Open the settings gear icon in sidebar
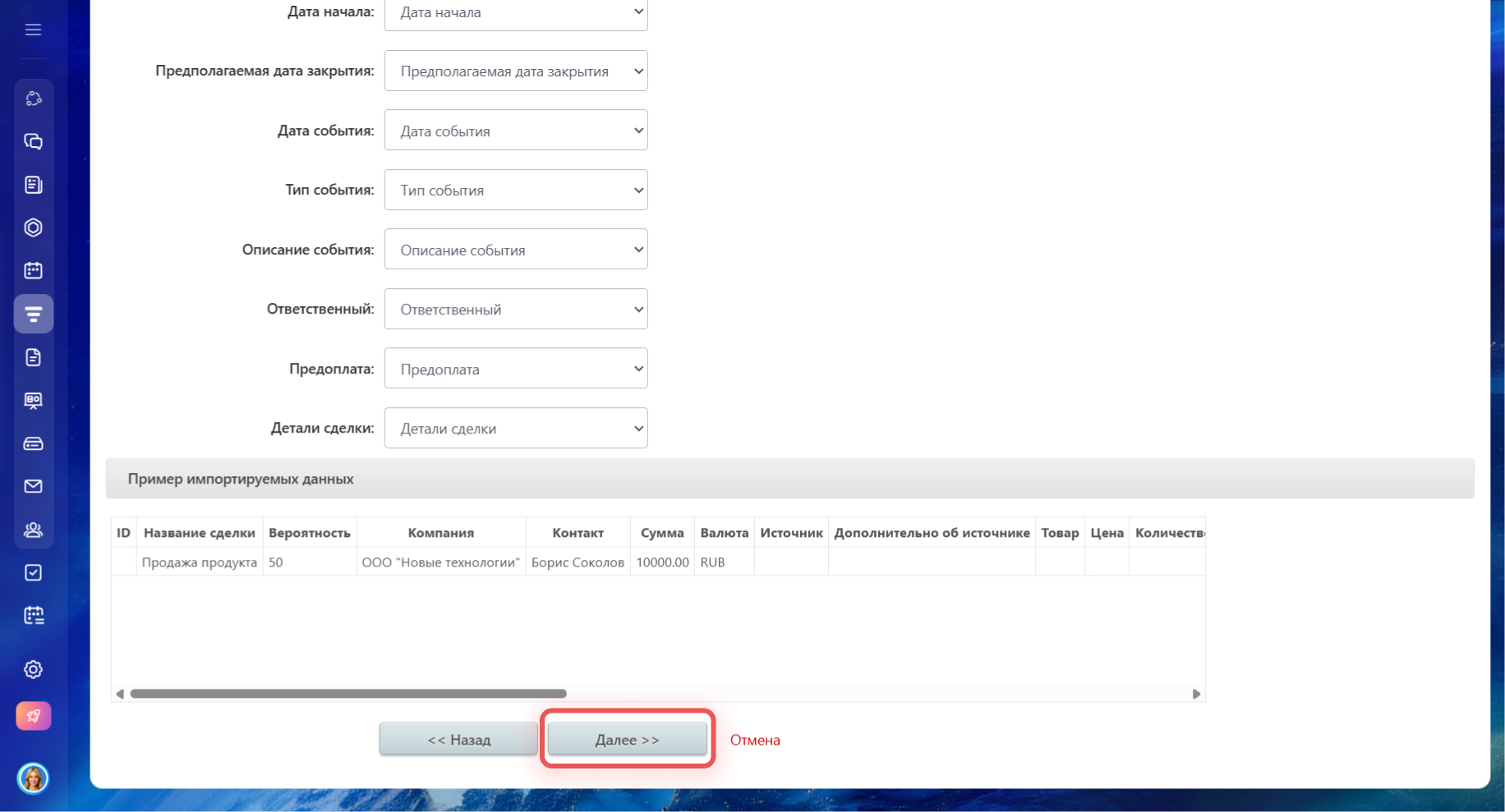Viewport: 1505px width, 812px height. click(33, 670)
